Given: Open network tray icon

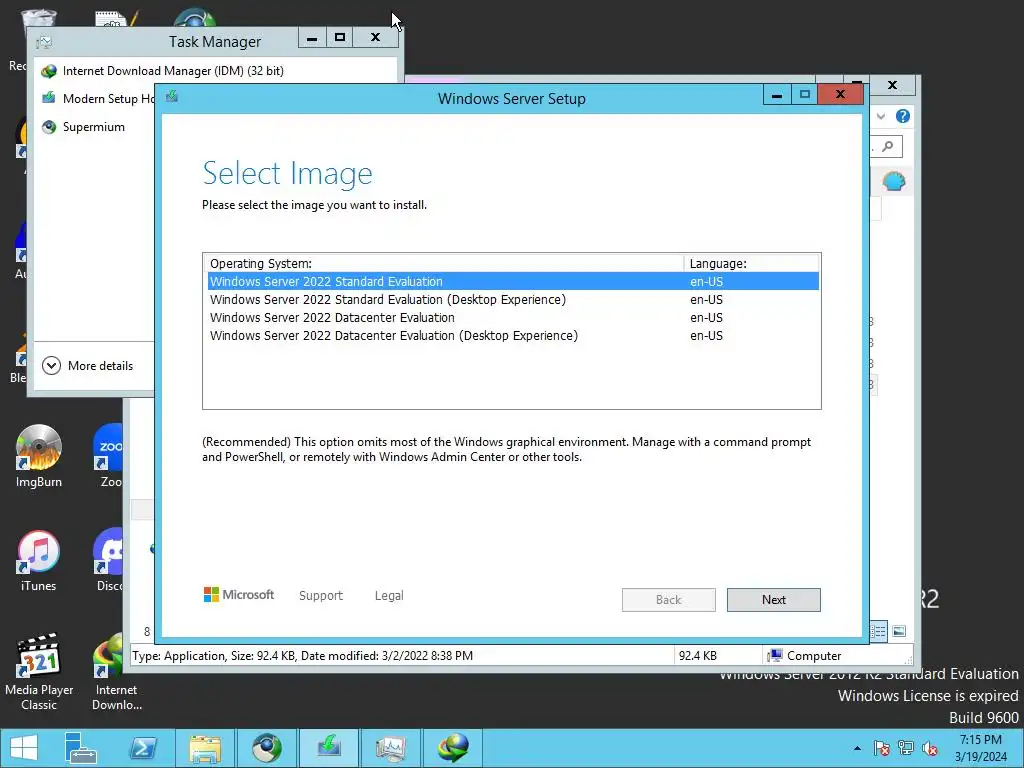Looking at the screenshot, I should [906, 748].
